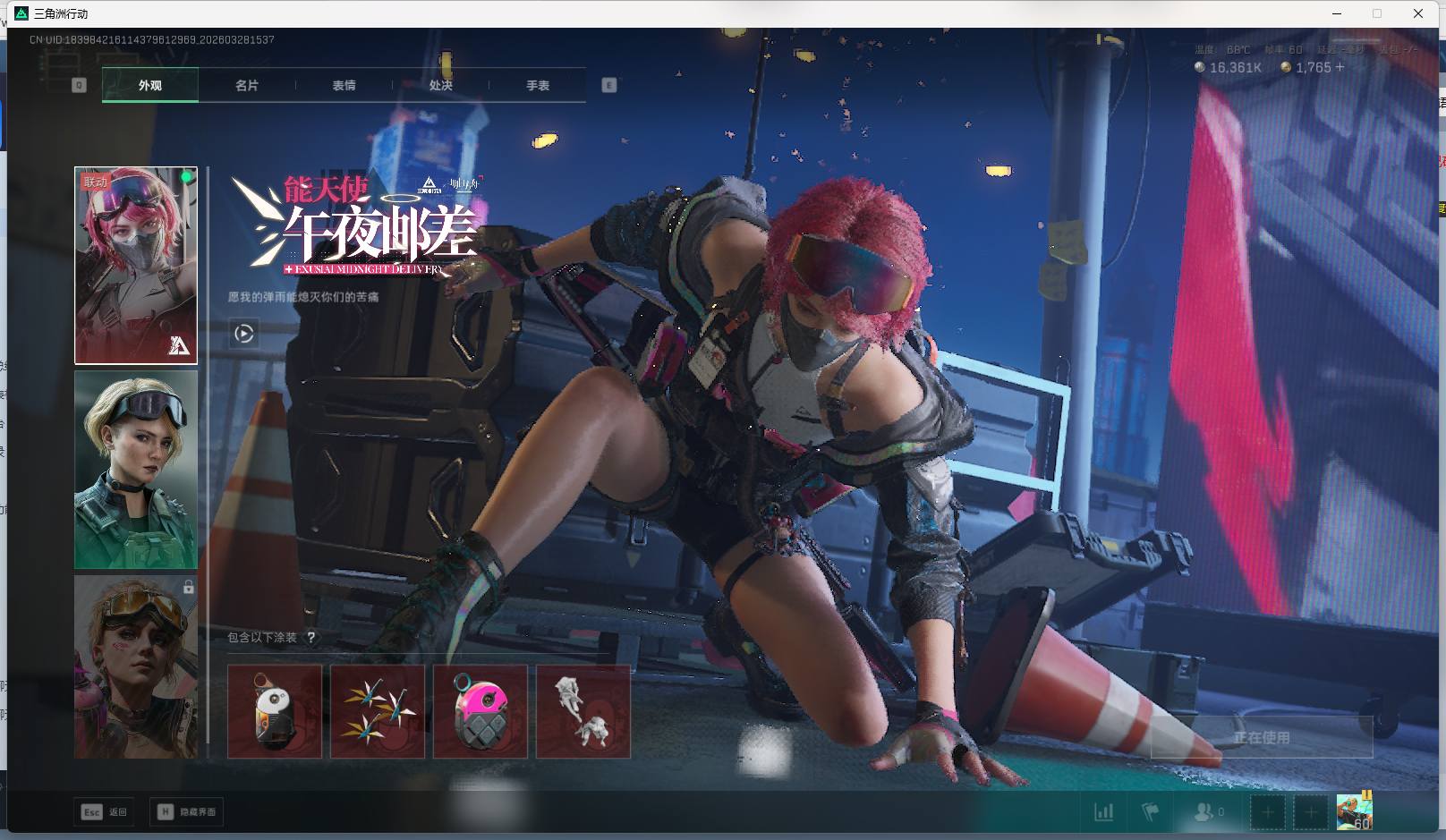
Task: Minimize the 三角洲行动 window
Action: pyautogui.click(x=1338, y=13)
